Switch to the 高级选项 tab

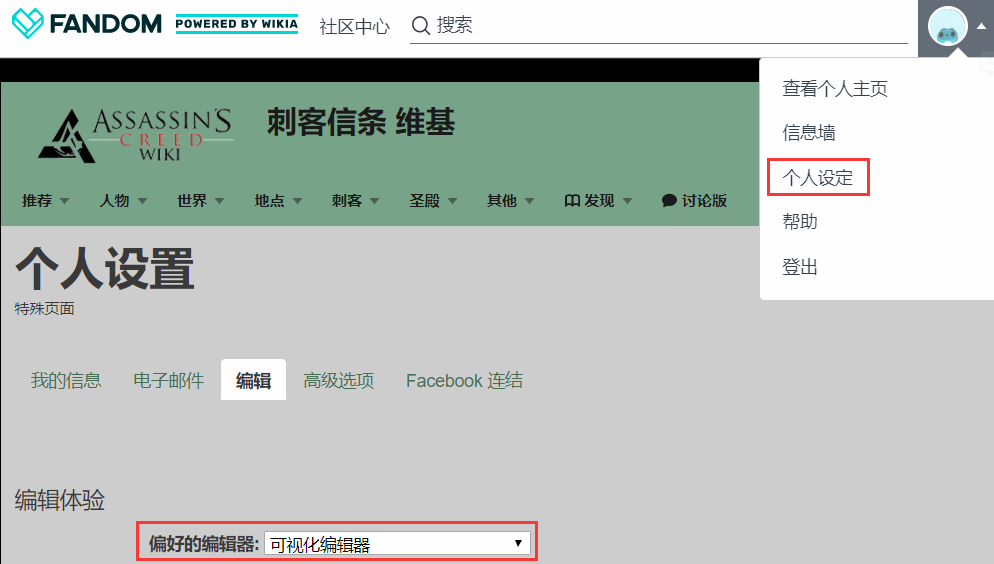coord(339,380)
